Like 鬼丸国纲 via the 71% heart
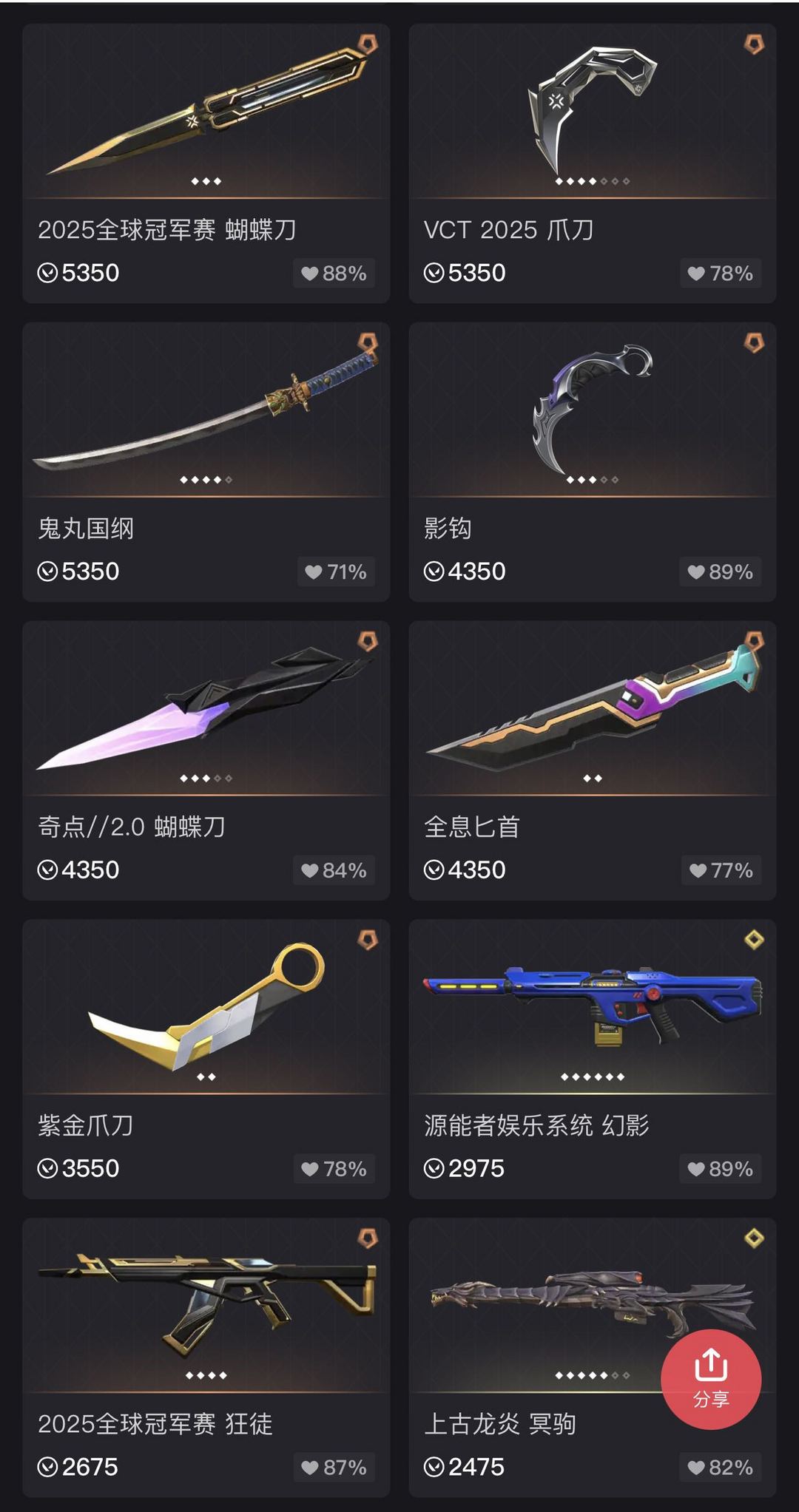799x1512 pixels. pos(336,572)
